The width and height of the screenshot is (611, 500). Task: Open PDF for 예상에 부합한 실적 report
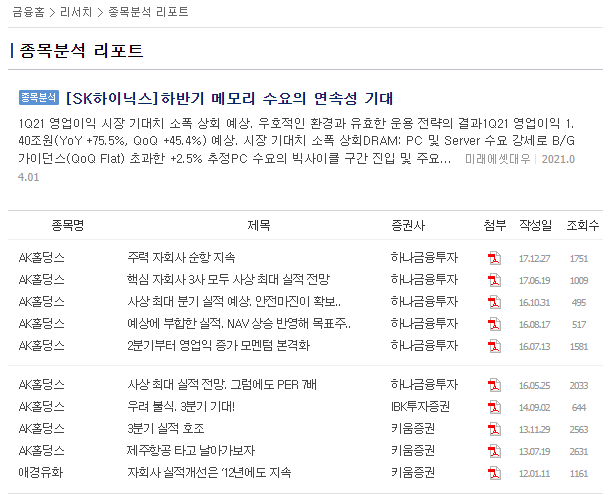pos(494,324)
